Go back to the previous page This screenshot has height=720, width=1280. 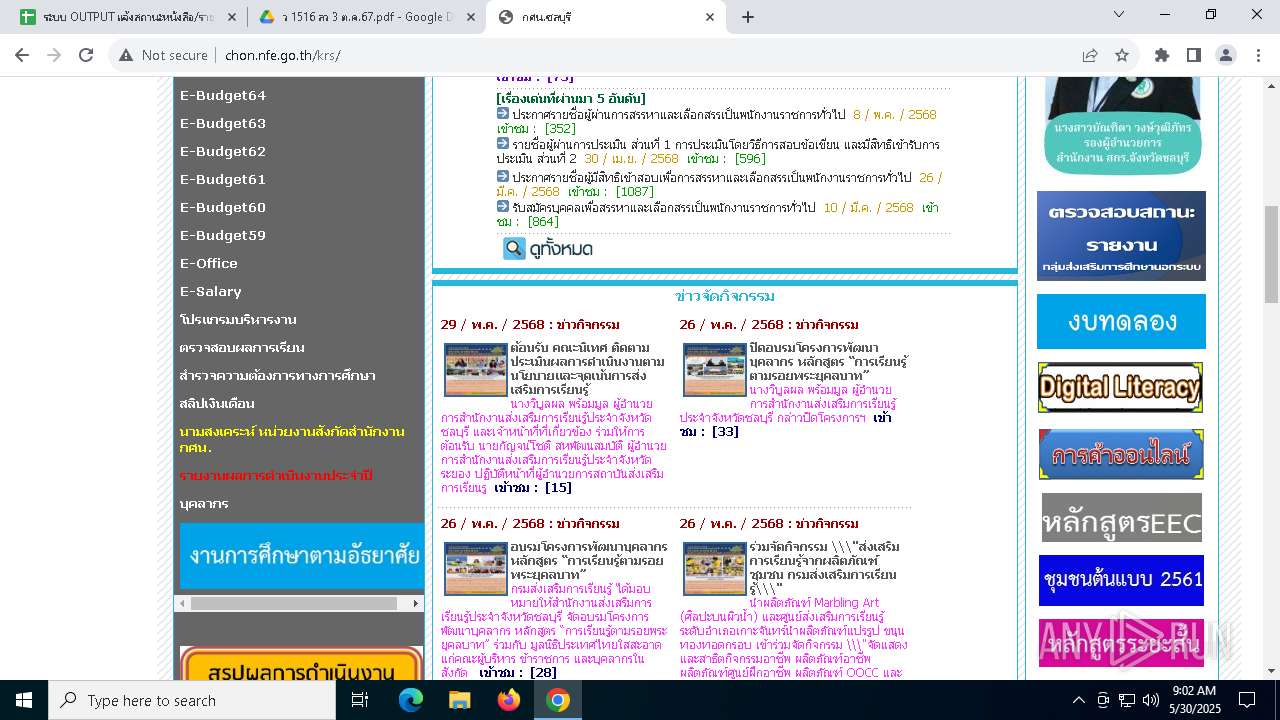(22, 55)
